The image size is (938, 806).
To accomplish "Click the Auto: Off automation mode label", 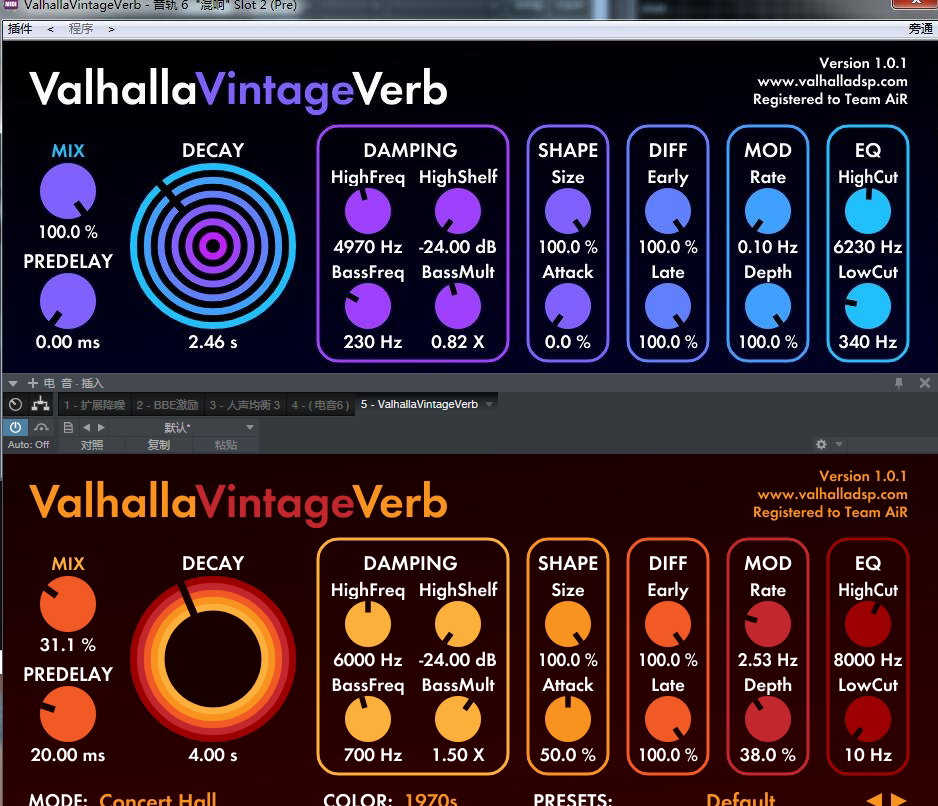I will 28,445.
